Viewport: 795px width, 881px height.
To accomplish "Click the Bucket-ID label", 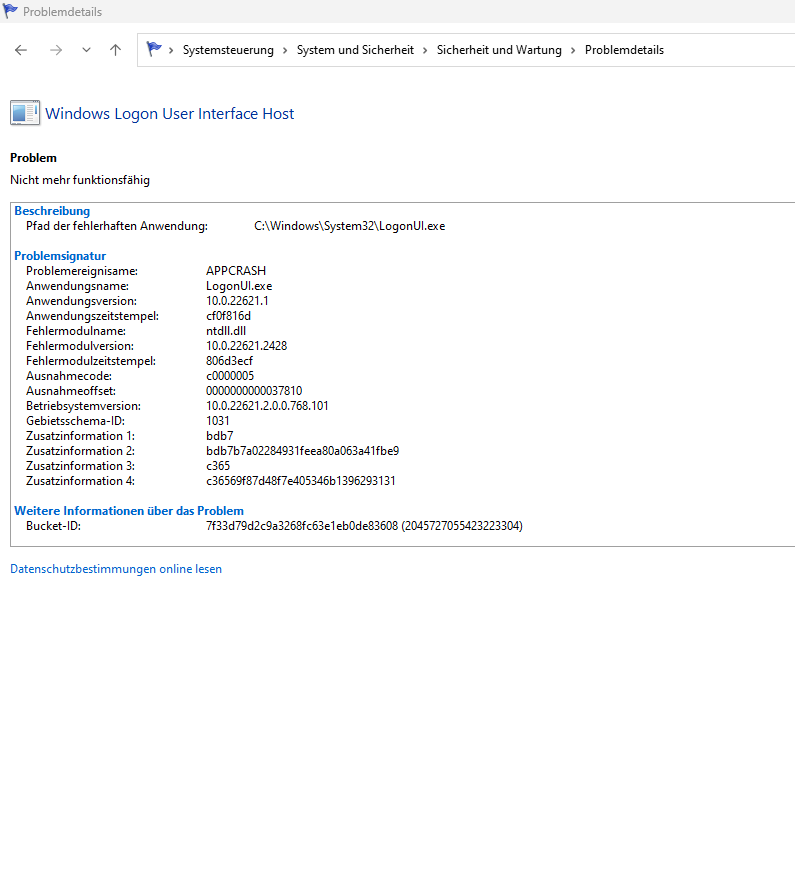I will pyautogui.click(x=53, y=526).
